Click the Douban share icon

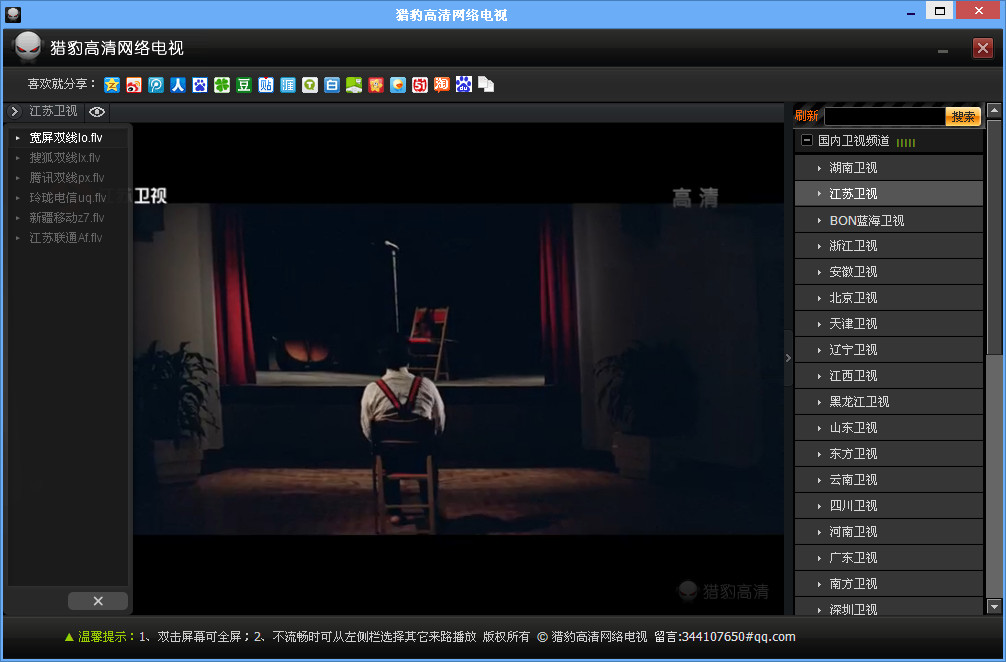pos(244,85)
